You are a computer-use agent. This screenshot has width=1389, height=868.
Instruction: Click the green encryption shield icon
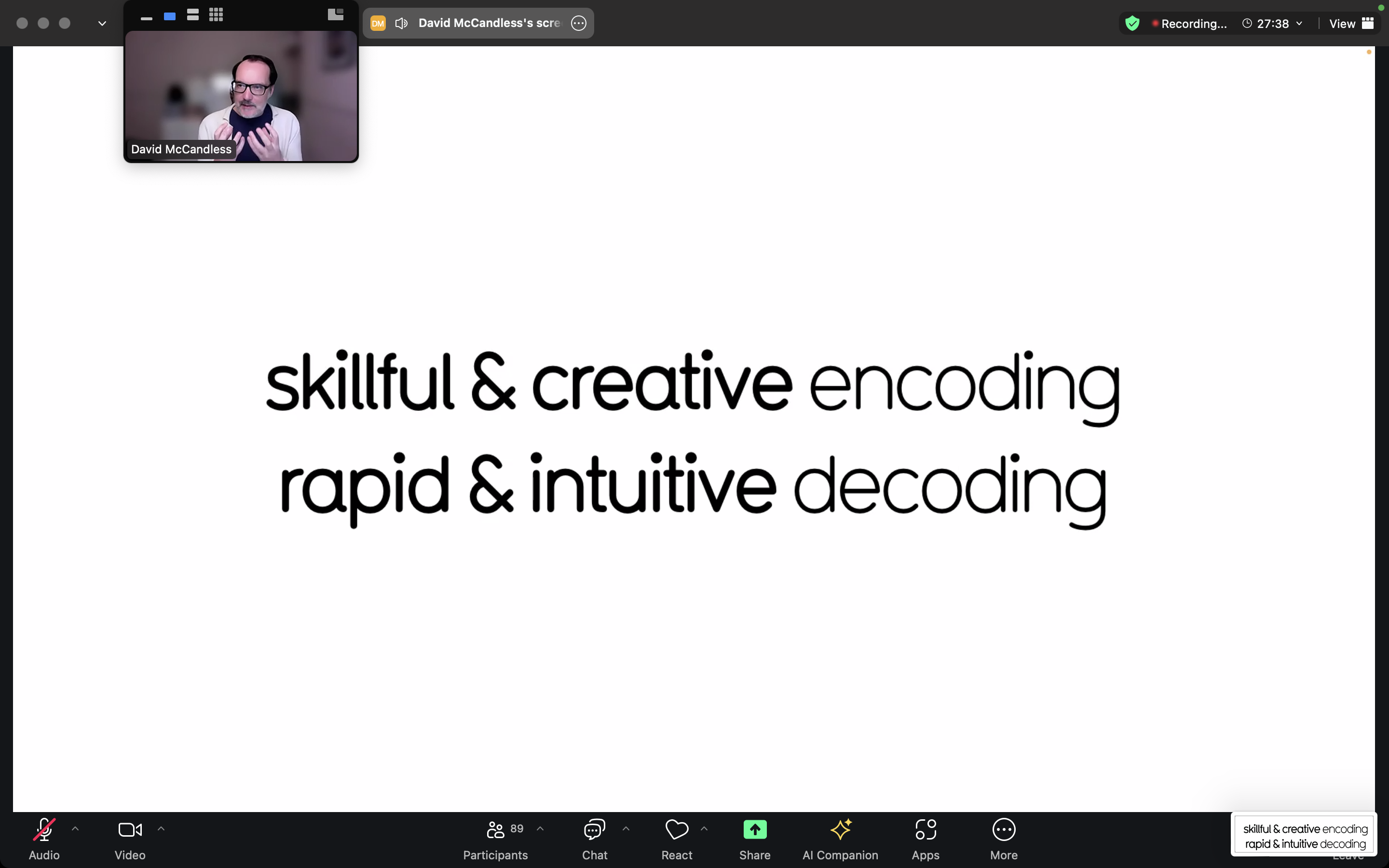1132,24
